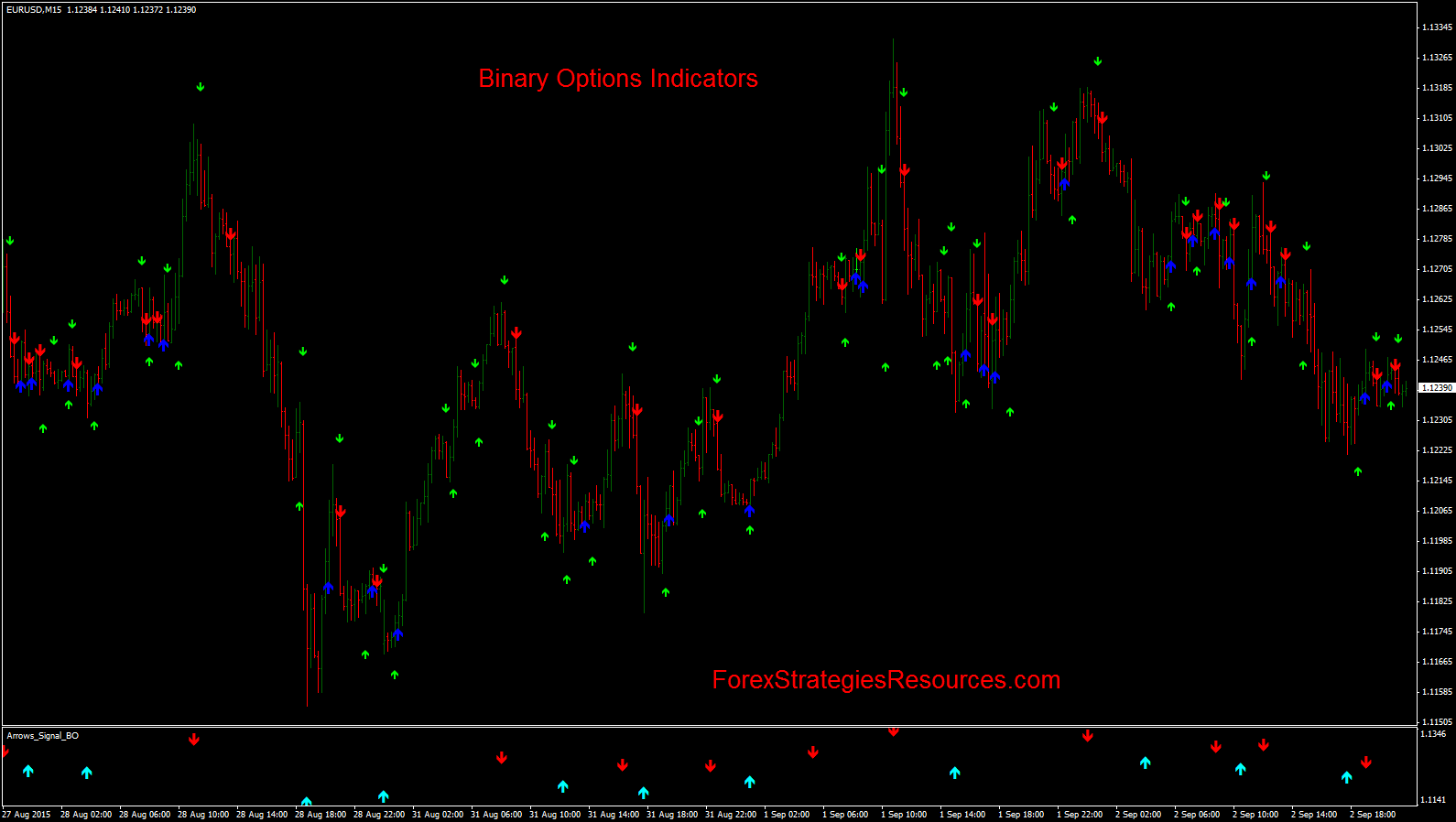
Task: Click the 31 Aug 14:00 time label
Action: point(614,815)
